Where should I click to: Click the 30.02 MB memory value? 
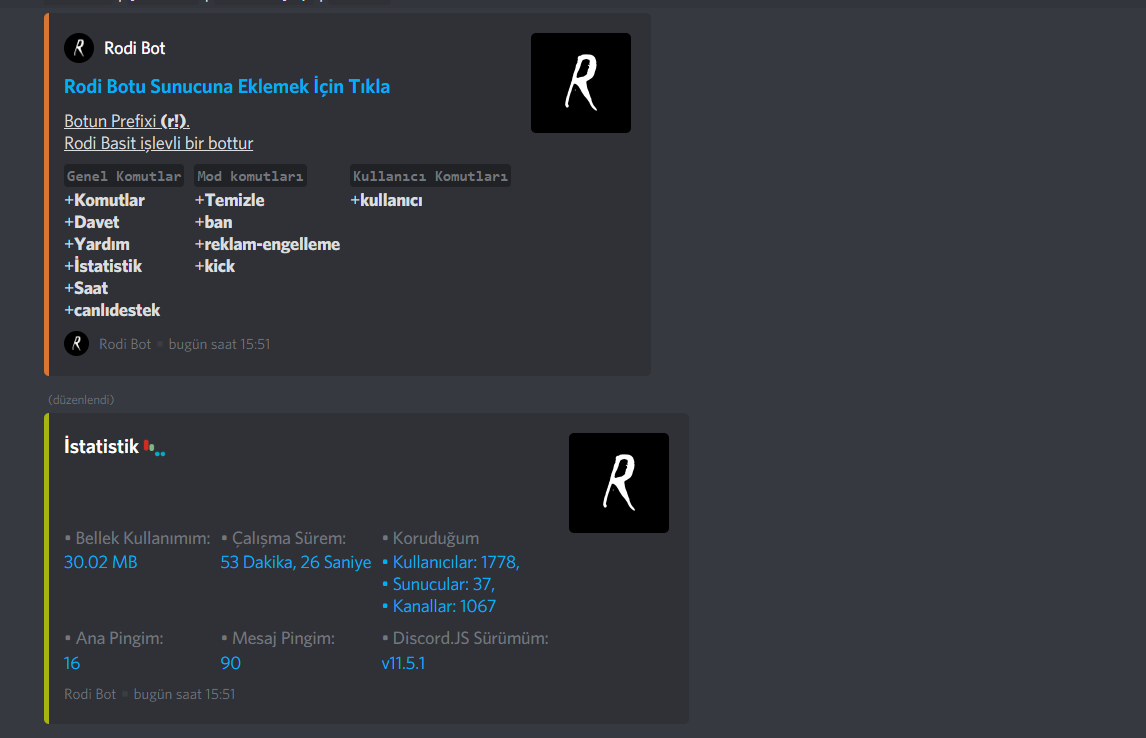[100, 563]
